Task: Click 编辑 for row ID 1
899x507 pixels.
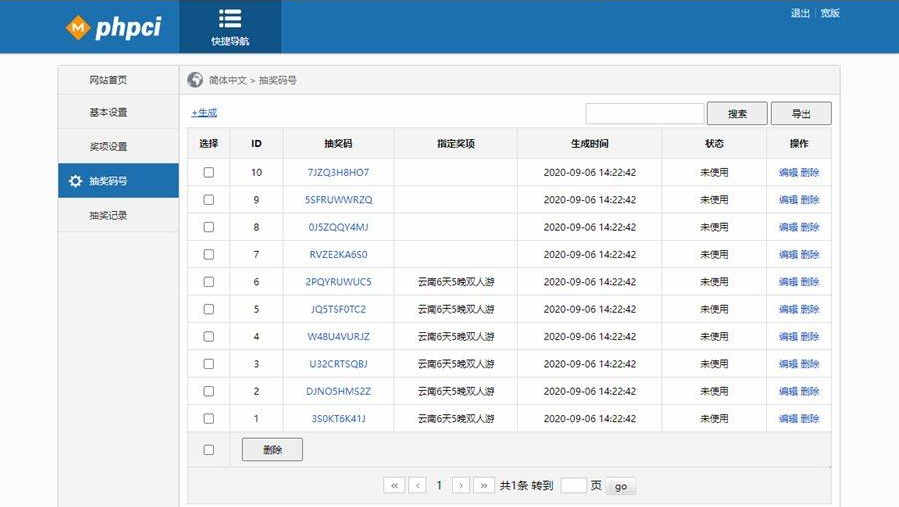Action: tap(788, 419)
